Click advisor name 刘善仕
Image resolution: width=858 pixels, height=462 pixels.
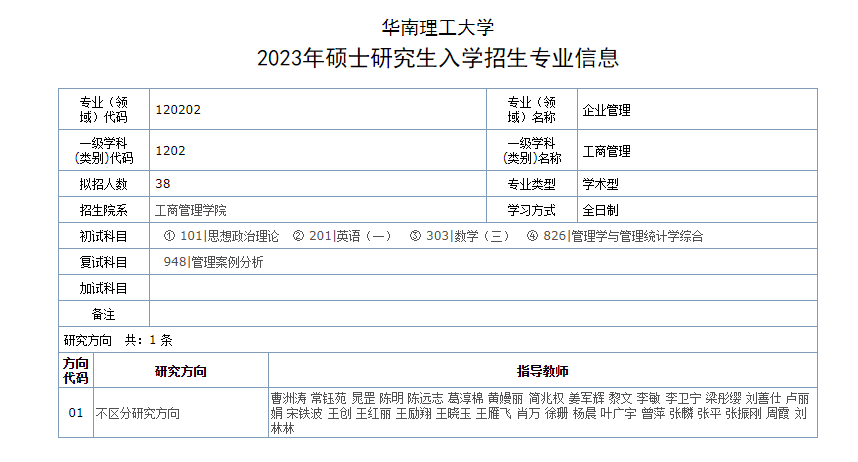click(x=763, y=398)
